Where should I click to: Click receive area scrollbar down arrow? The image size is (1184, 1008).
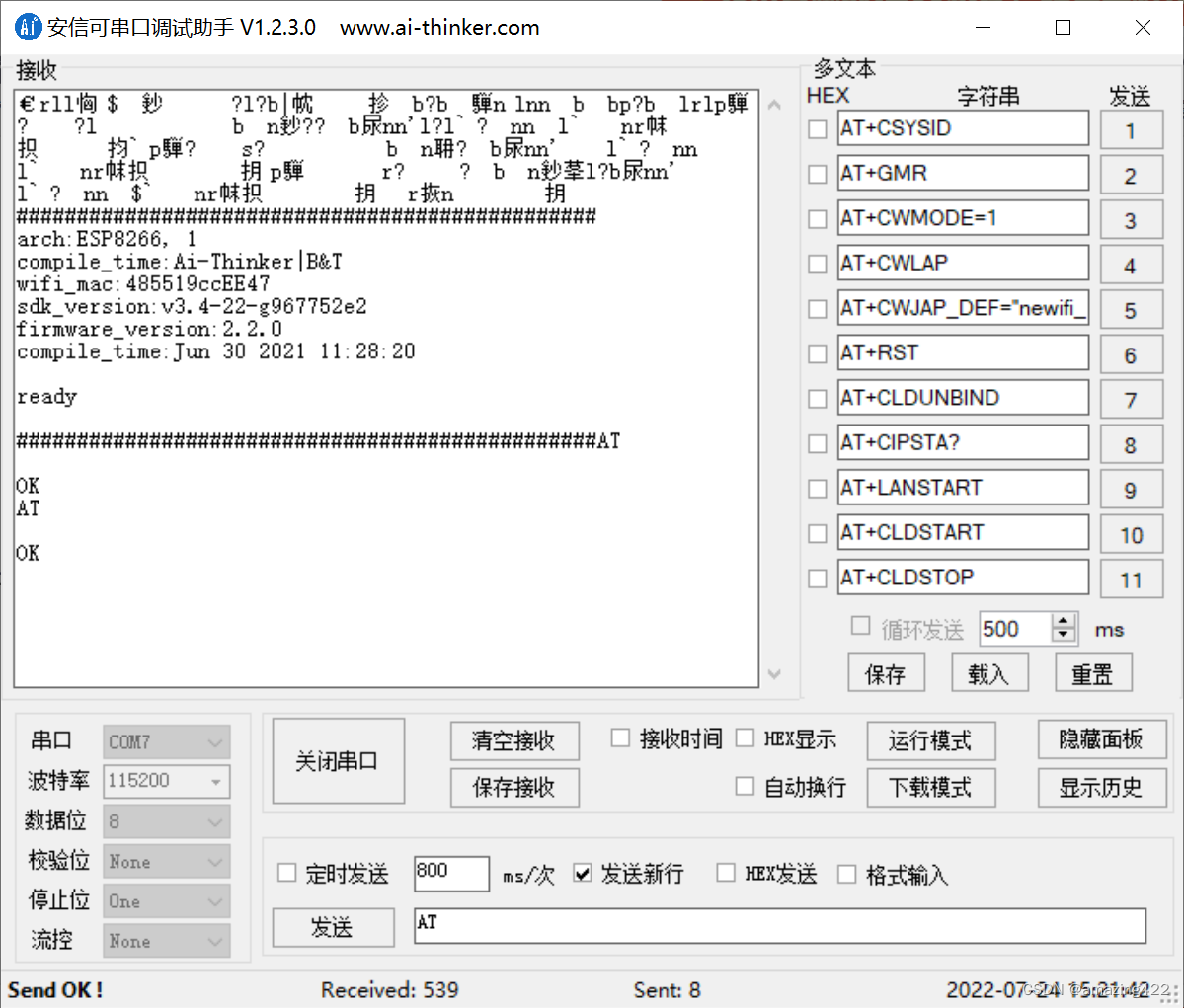(775, 673)
